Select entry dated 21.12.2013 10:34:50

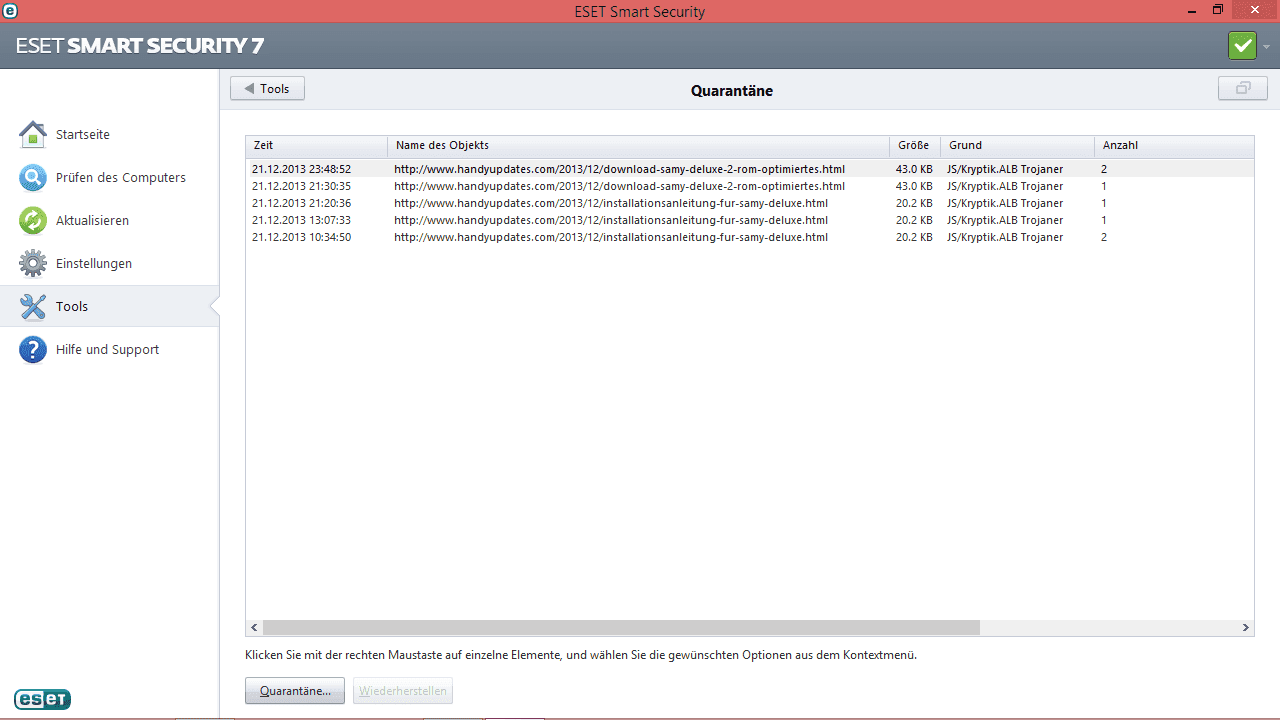tap(750, 237)
